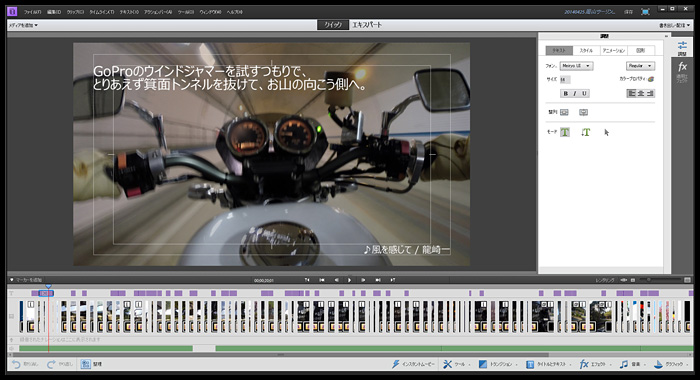Open the ファイル menu
700x380 pixels.
(33, 12)
